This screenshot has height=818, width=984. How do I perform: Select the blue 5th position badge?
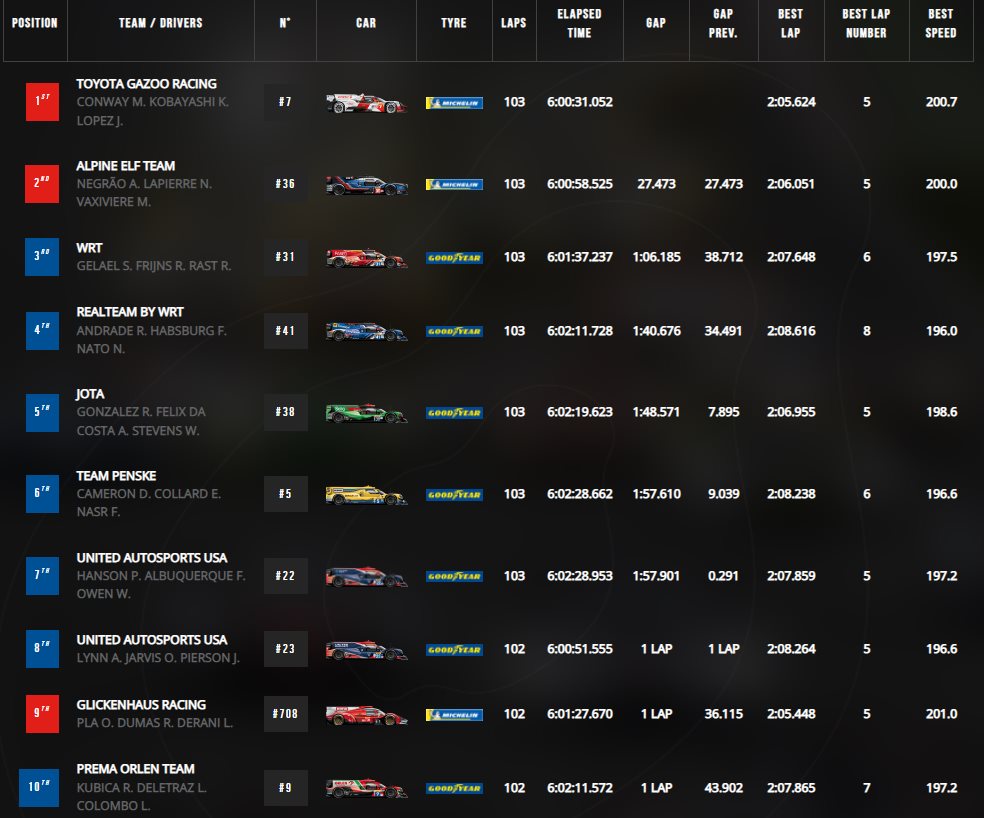(42, 412)
